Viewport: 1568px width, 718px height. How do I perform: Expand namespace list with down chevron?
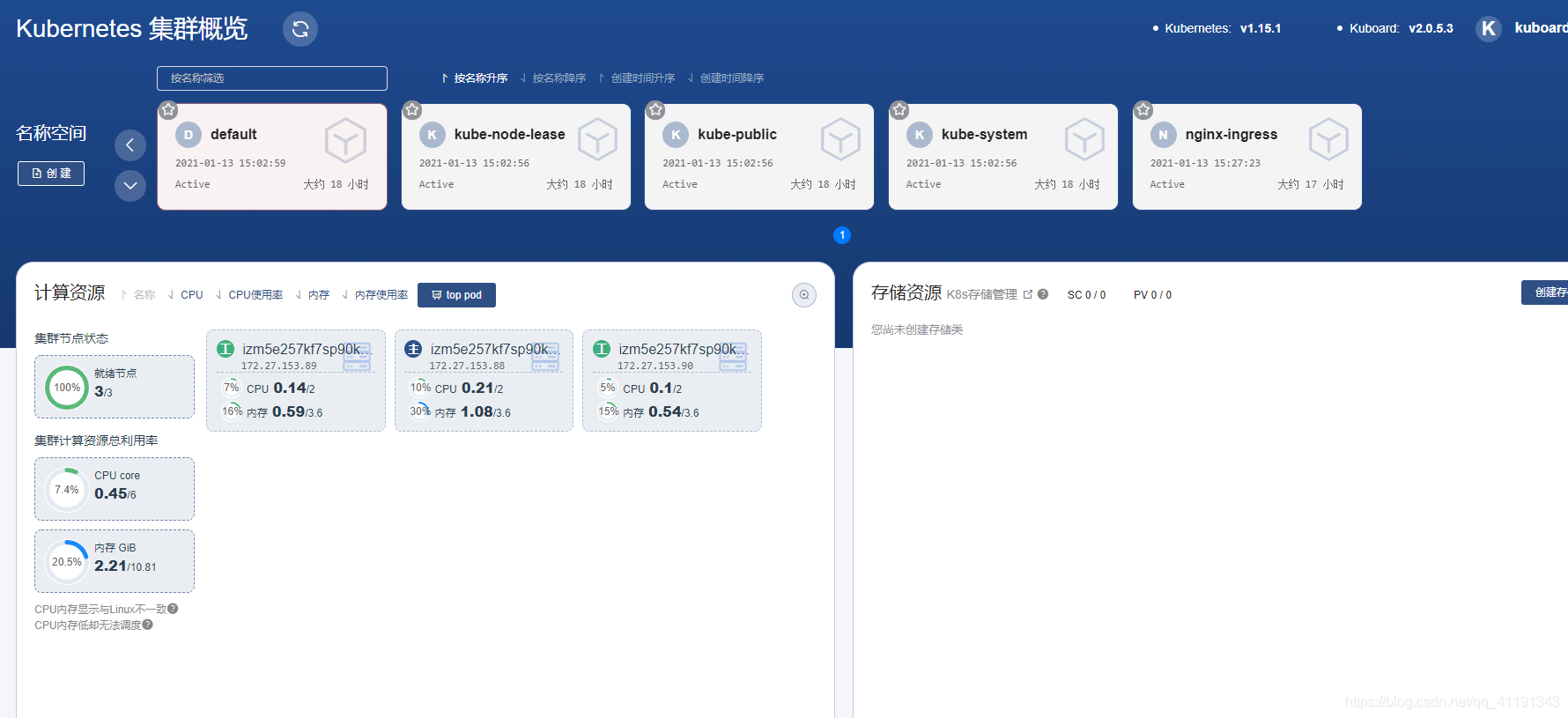point(130,185)
